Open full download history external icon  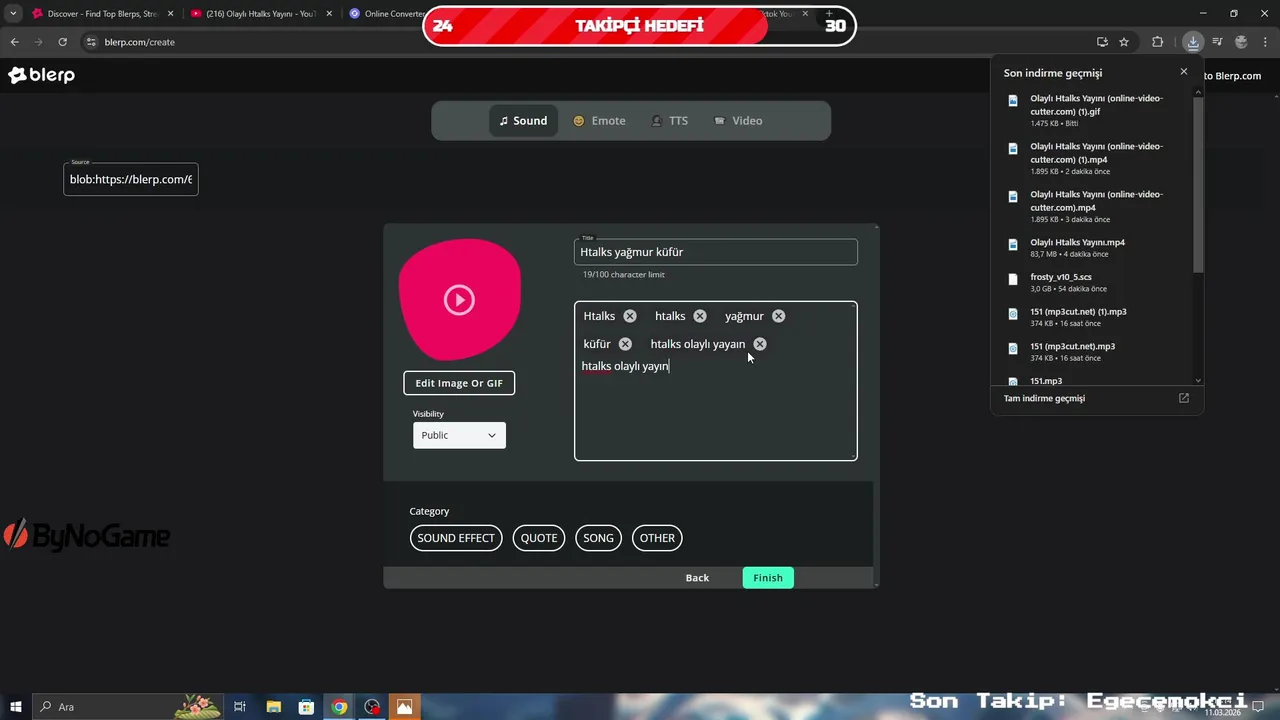1184,398
